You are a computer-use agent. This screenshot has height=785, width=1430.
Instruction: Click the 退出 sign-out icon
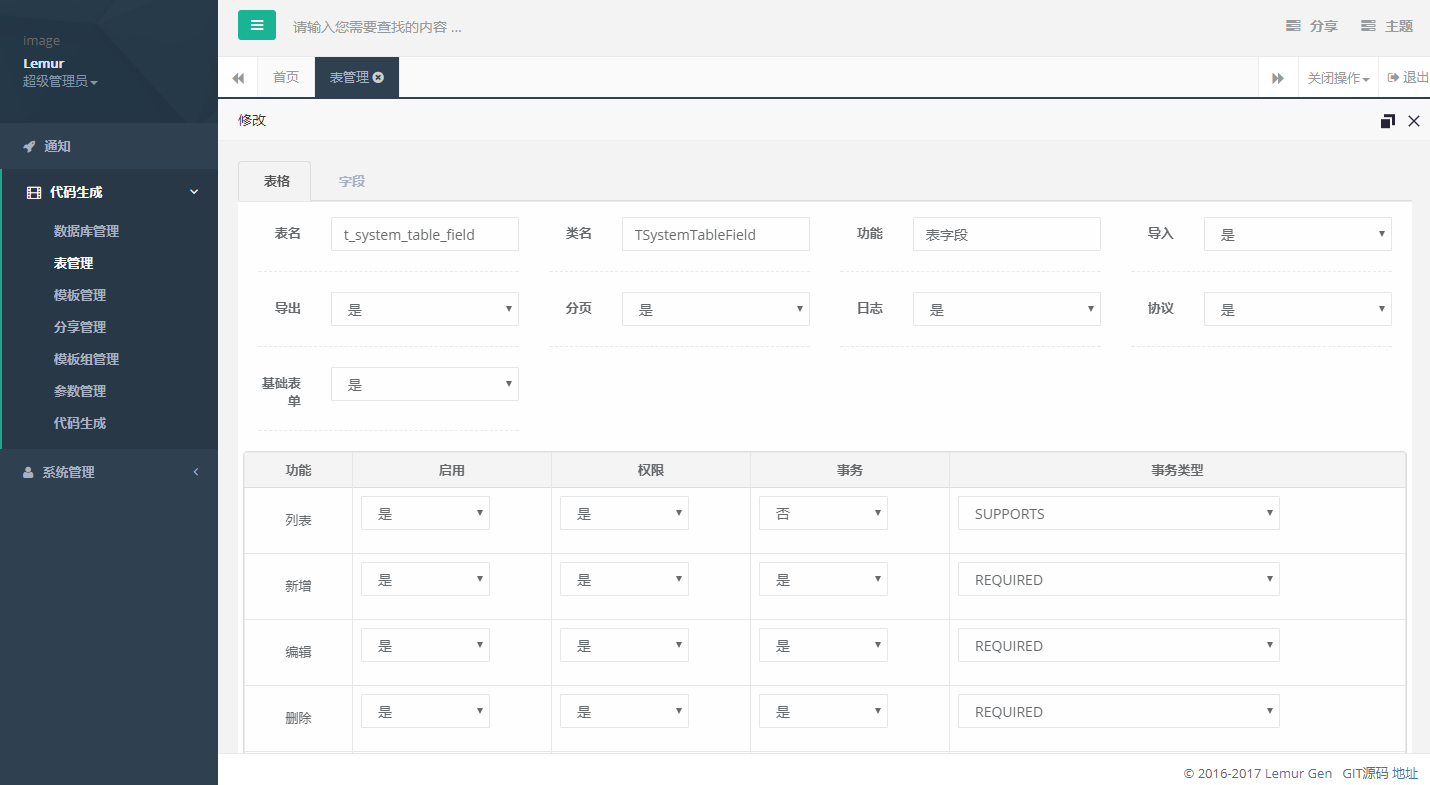click(1392, 77)
